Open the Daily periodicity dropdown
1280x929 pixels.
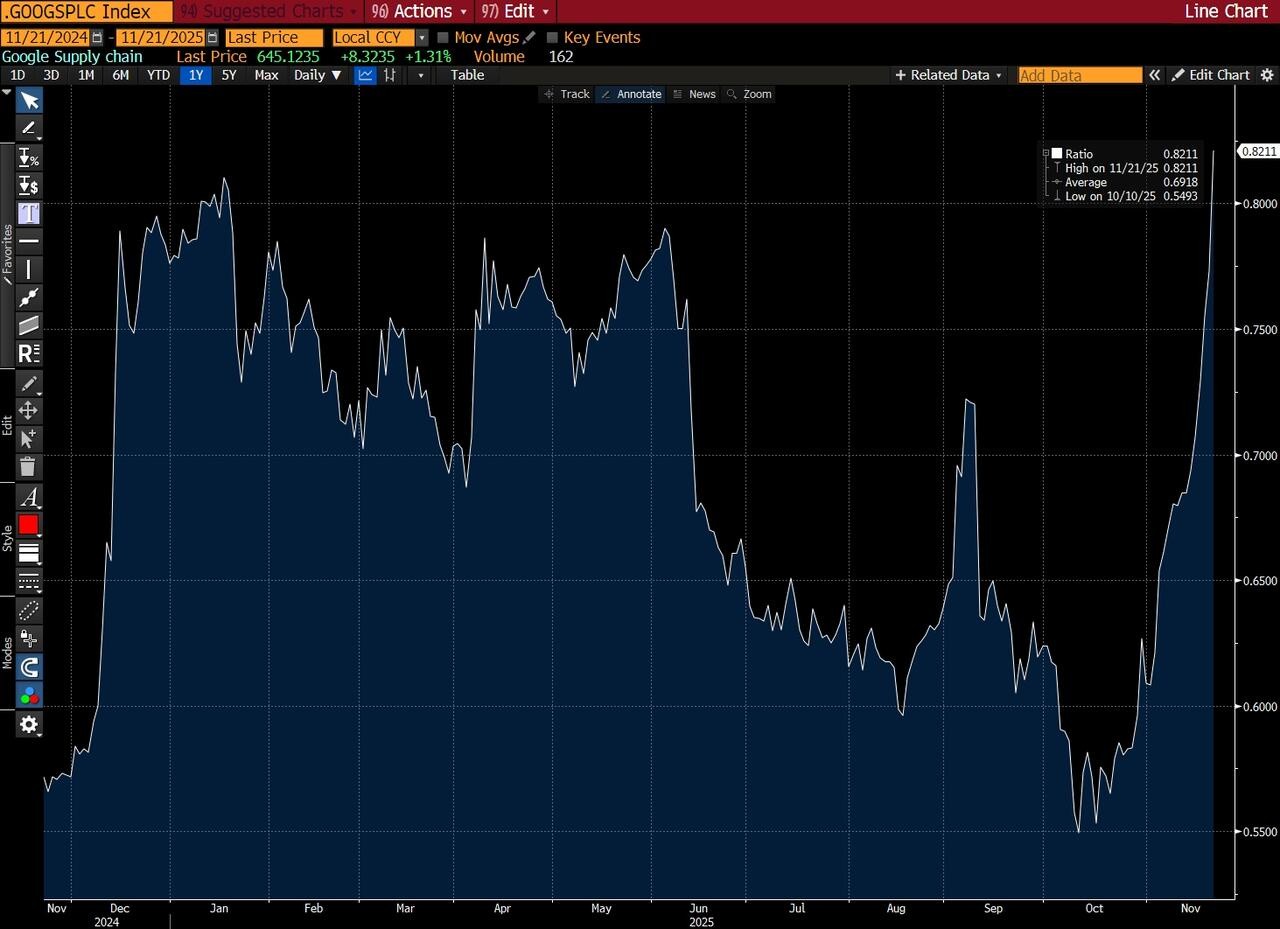[x=317, y=75]
